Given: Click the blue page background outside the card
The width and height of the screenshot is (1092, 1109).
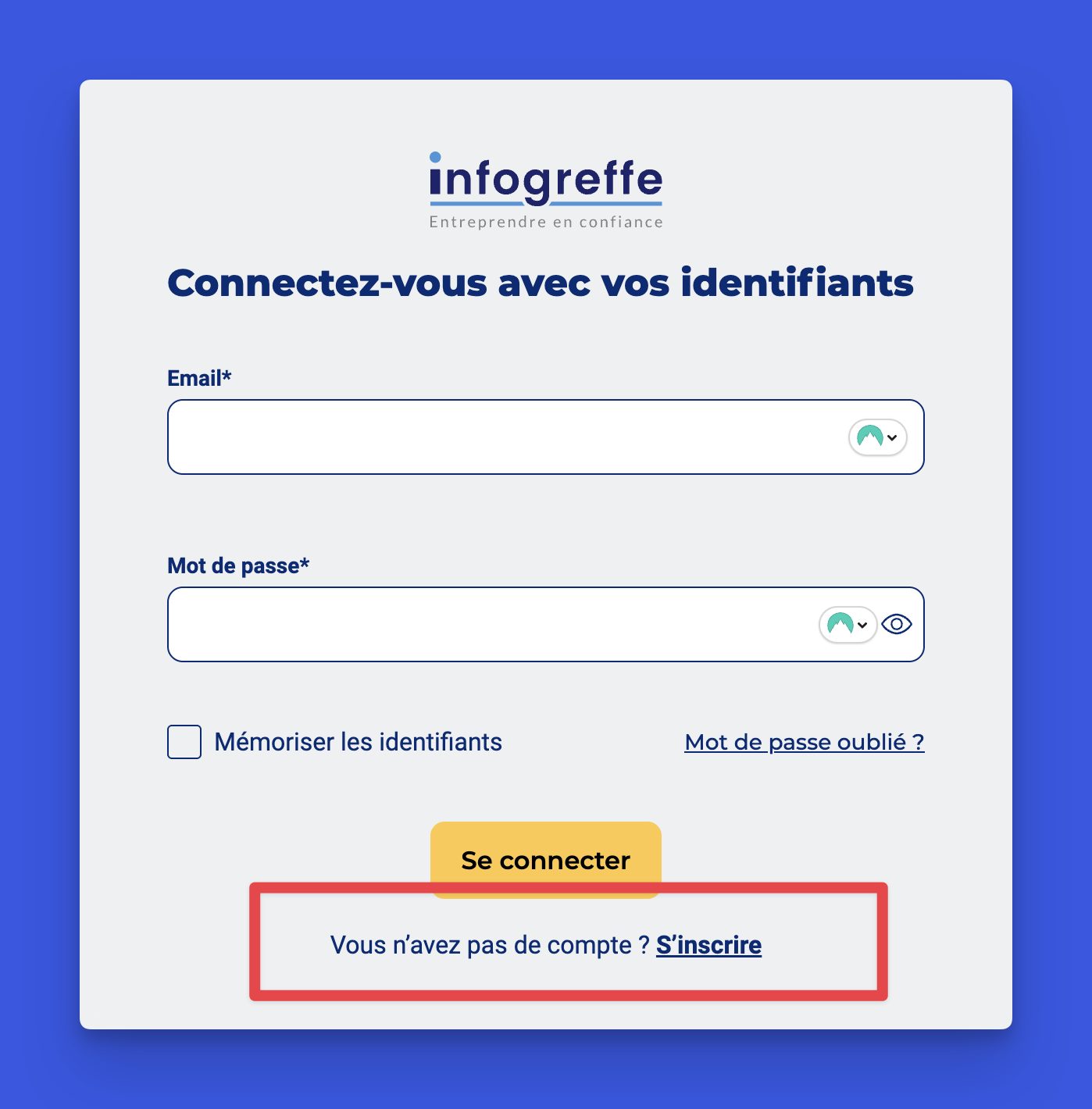Looking at the screenshot, I should coord(39,547).
